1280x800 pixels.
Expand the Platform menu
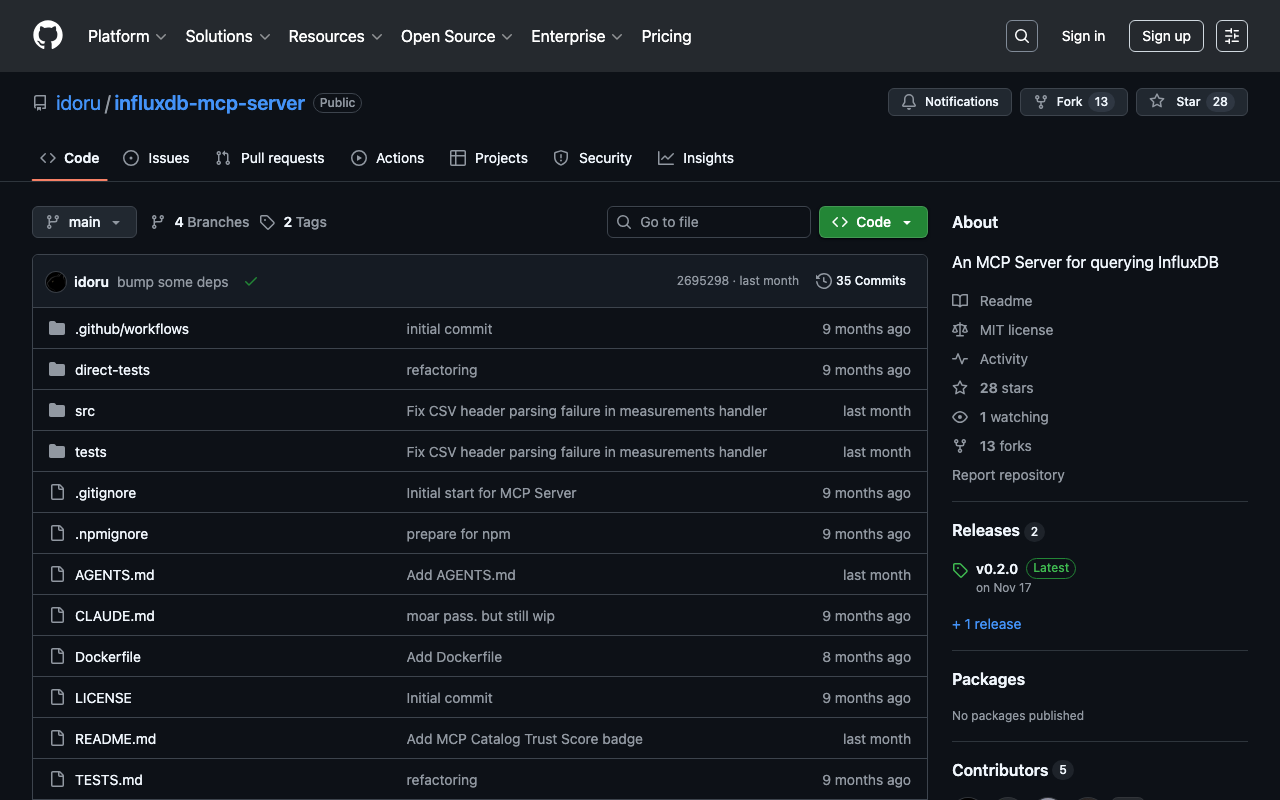pos(127,36)
